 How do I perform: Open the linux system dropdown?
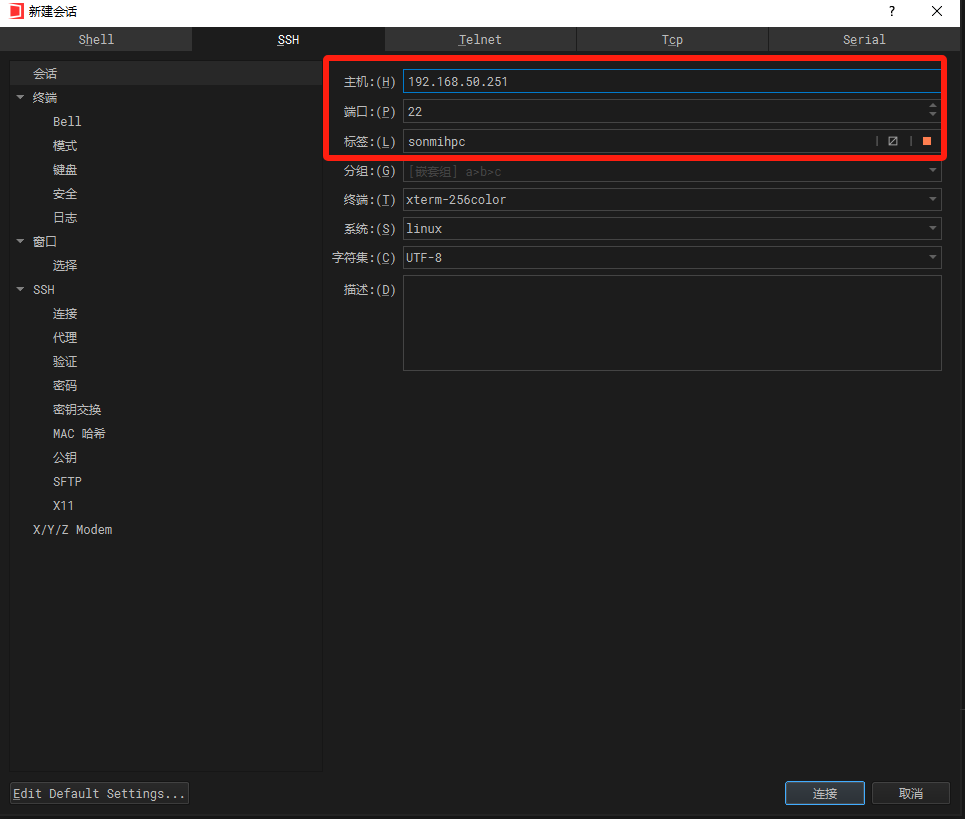[x=932, y=229]
